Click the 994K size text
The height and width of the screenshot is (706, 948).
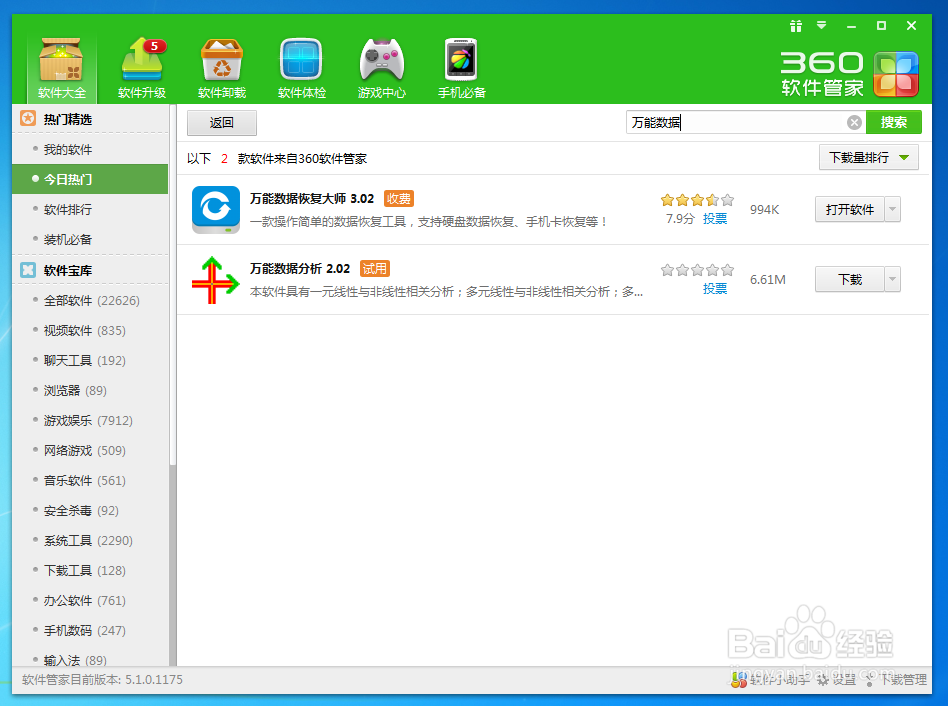[x=765, y=210]
